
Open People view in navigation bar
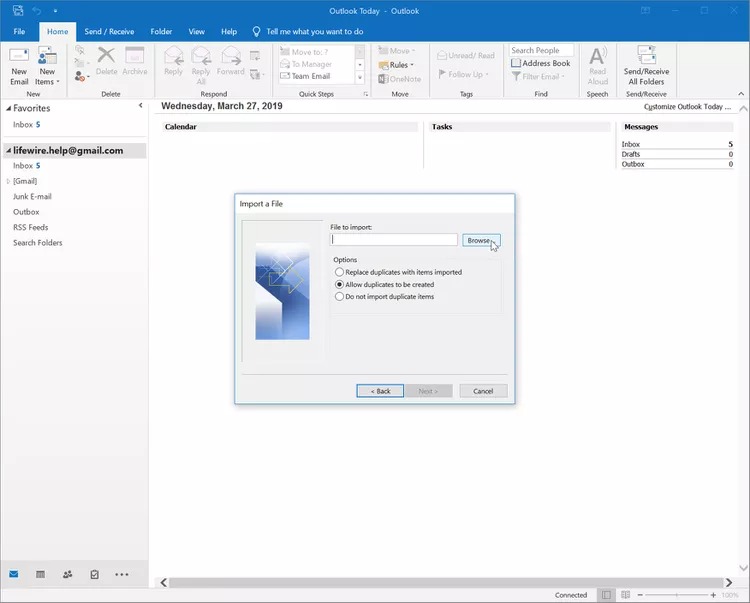(x=67, y=574)
